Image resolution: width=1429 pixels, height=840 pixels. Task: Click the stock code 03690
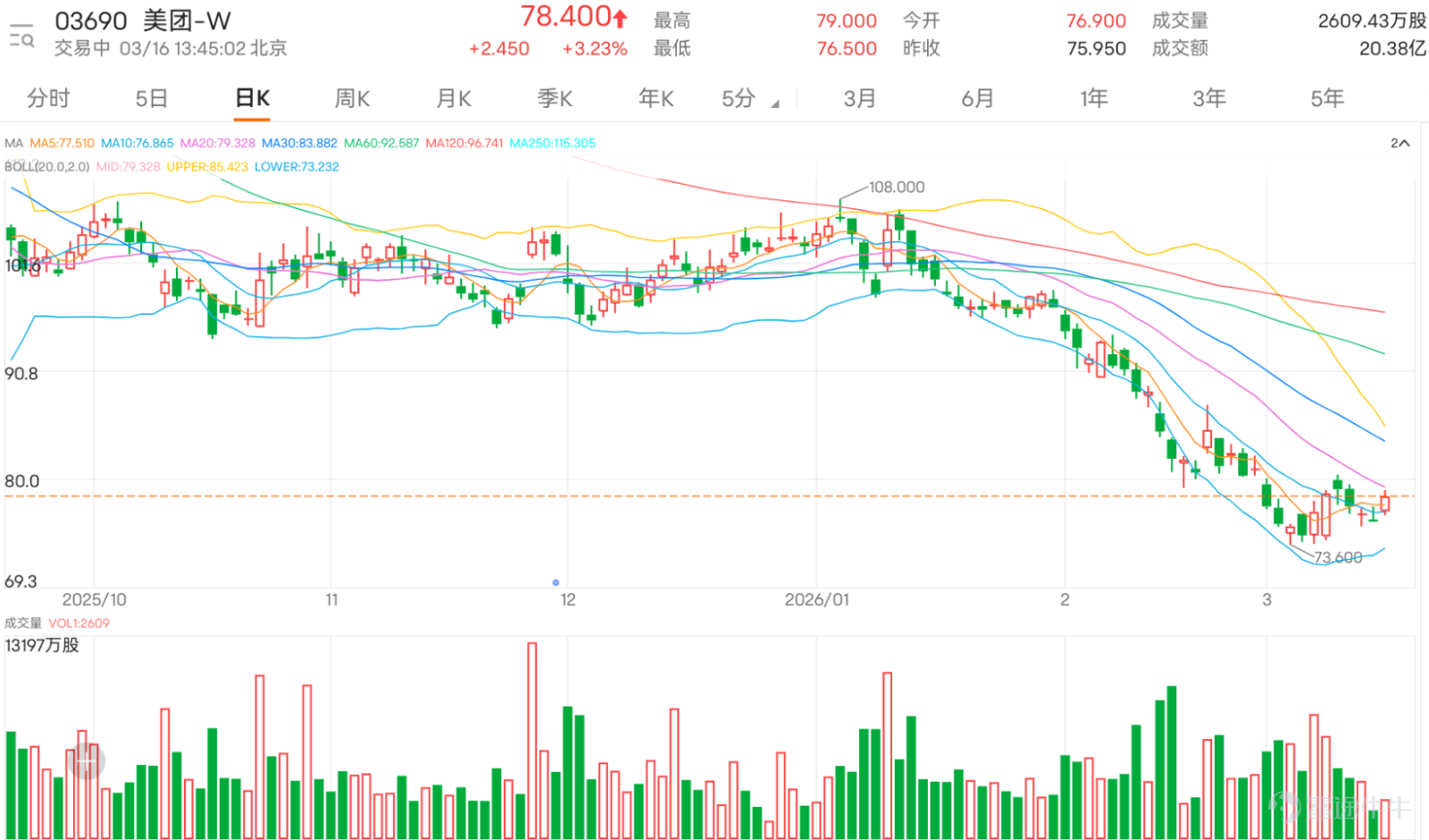click(91, 21)
